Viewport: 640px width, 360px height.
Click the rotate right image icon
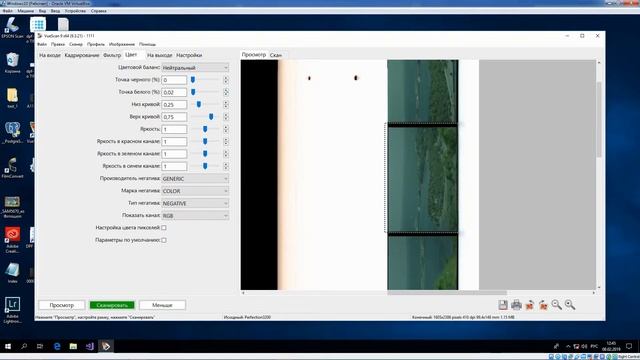coord(543,305)
